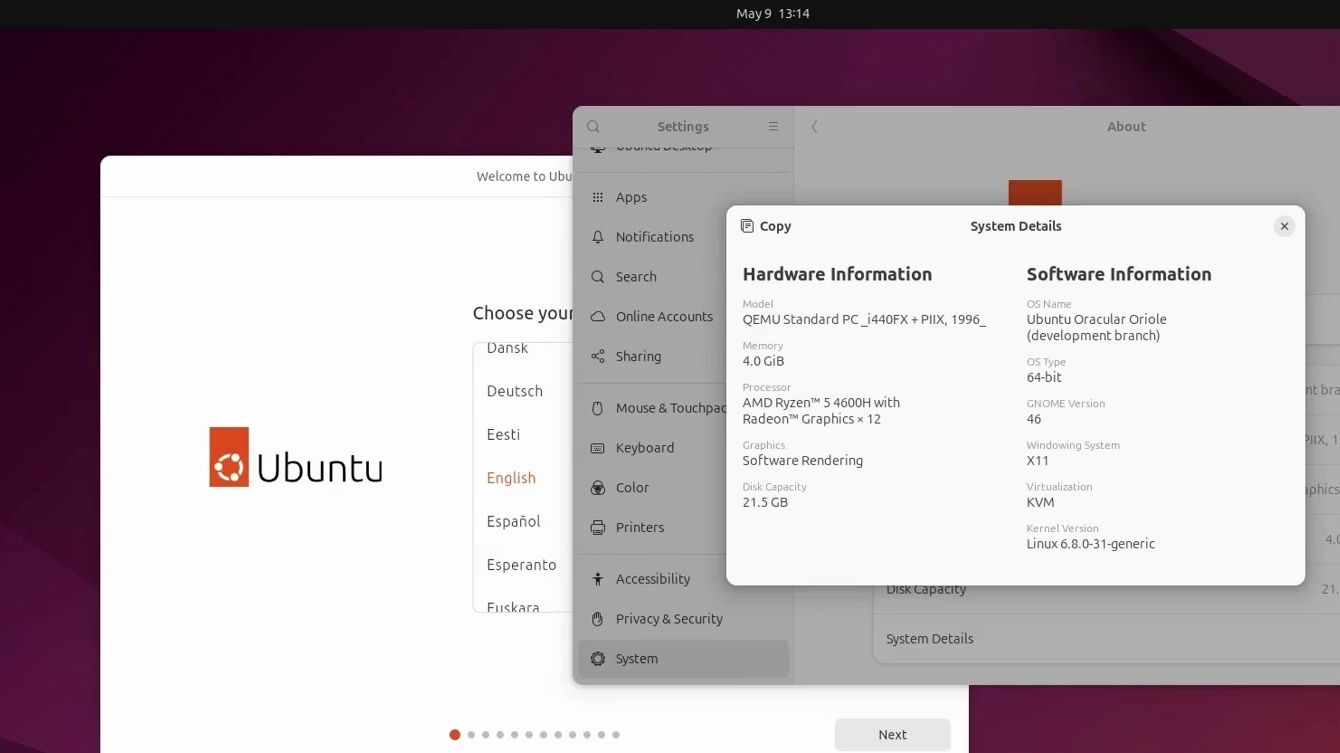
Task: Click the Windowing System value X11
Action: (x=1037, y=461)
